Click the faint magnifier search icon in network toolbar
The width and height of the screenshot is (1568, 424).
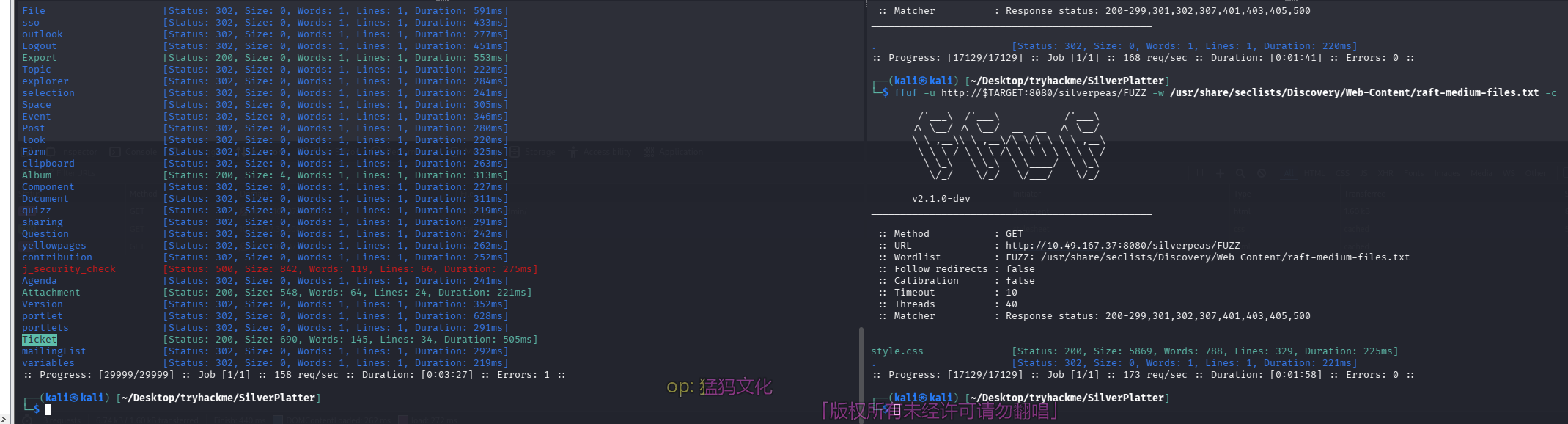(x=1240, y=174)
